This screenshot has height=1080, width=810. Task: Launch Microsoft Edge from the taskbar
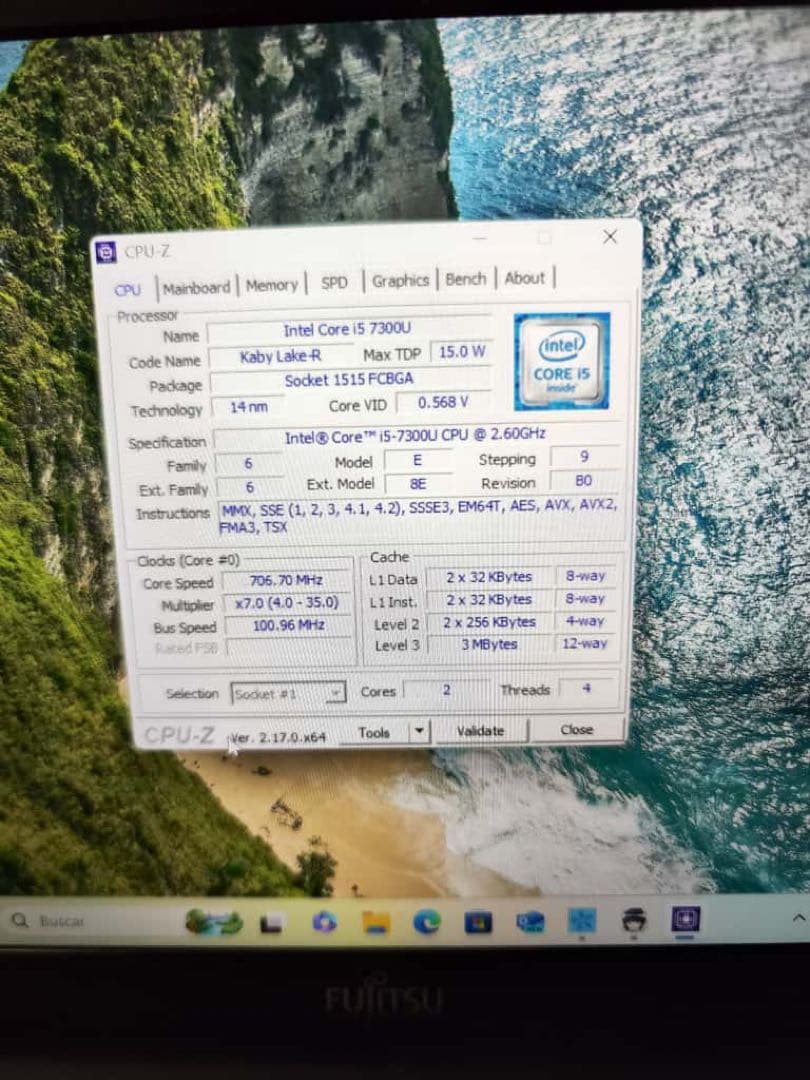(x=427, y=922)
